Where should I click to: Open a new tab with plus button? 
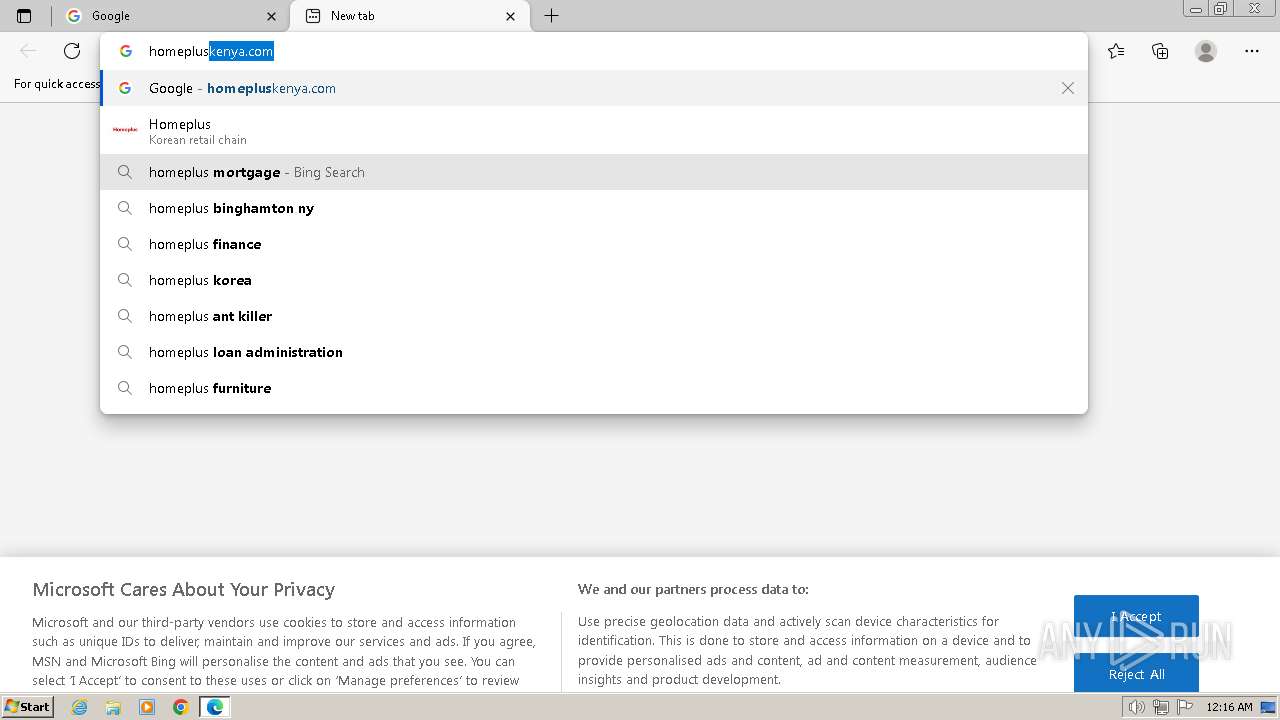pyautogui.click(x=551, y=15)
